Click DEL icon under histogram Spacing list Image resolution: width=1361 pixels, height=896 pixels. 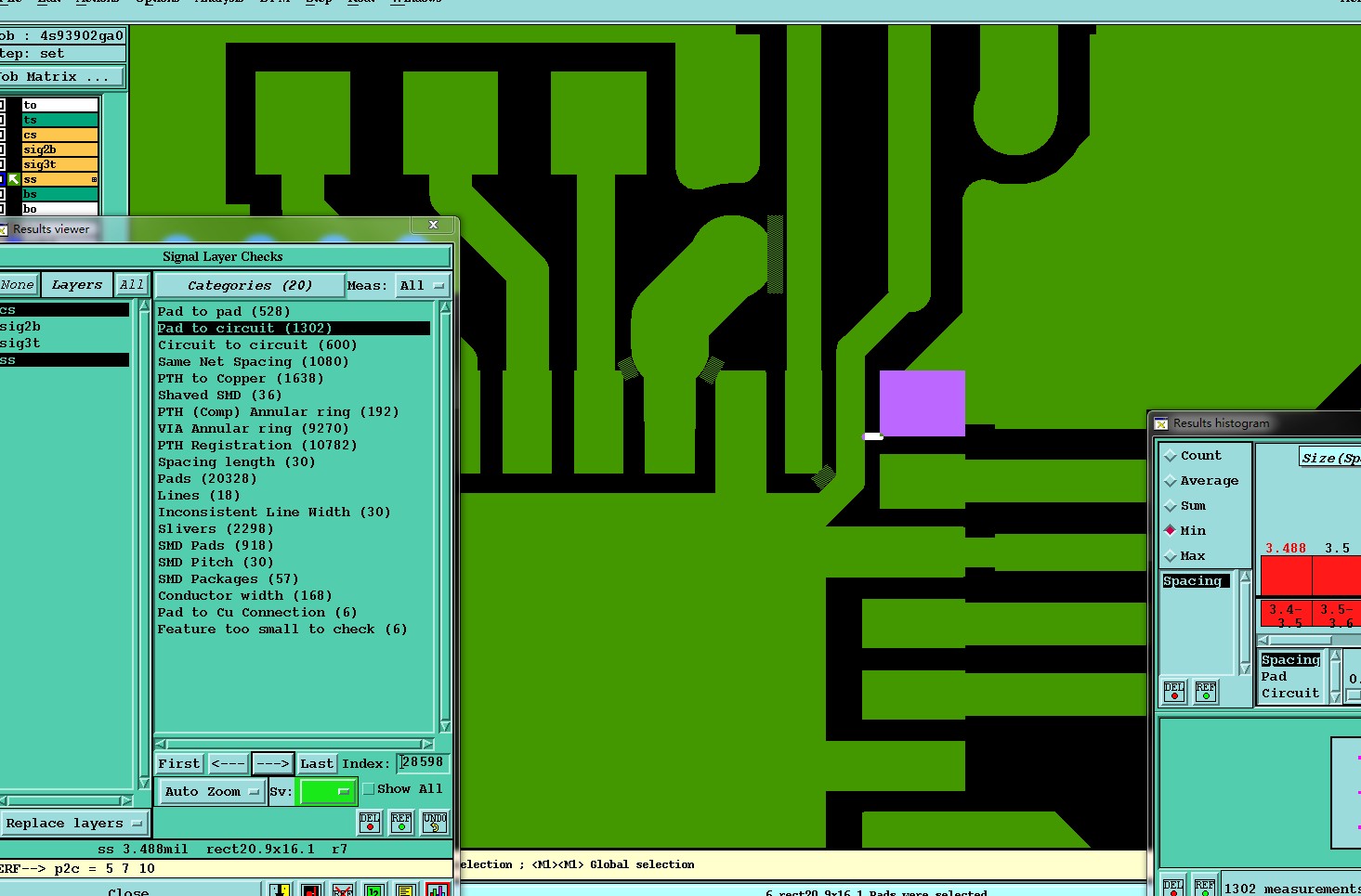(x=1174, y=692)
